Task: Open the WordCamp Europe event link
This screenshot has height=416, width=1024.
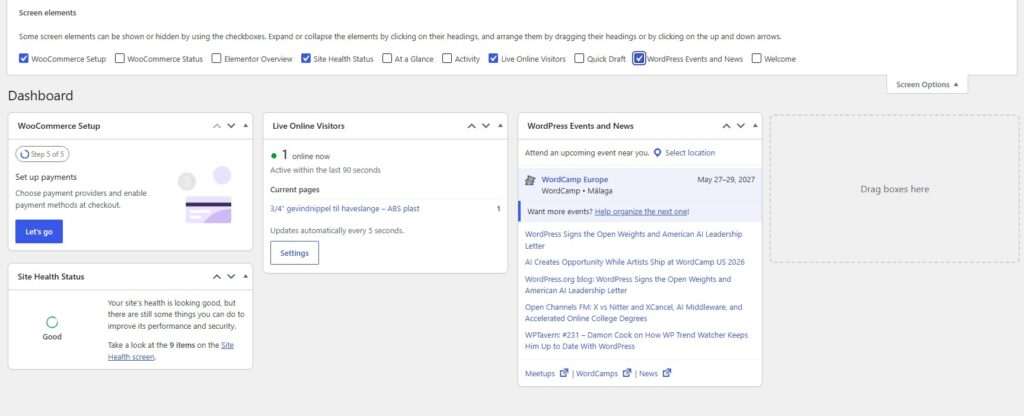Action: (574, 180)
